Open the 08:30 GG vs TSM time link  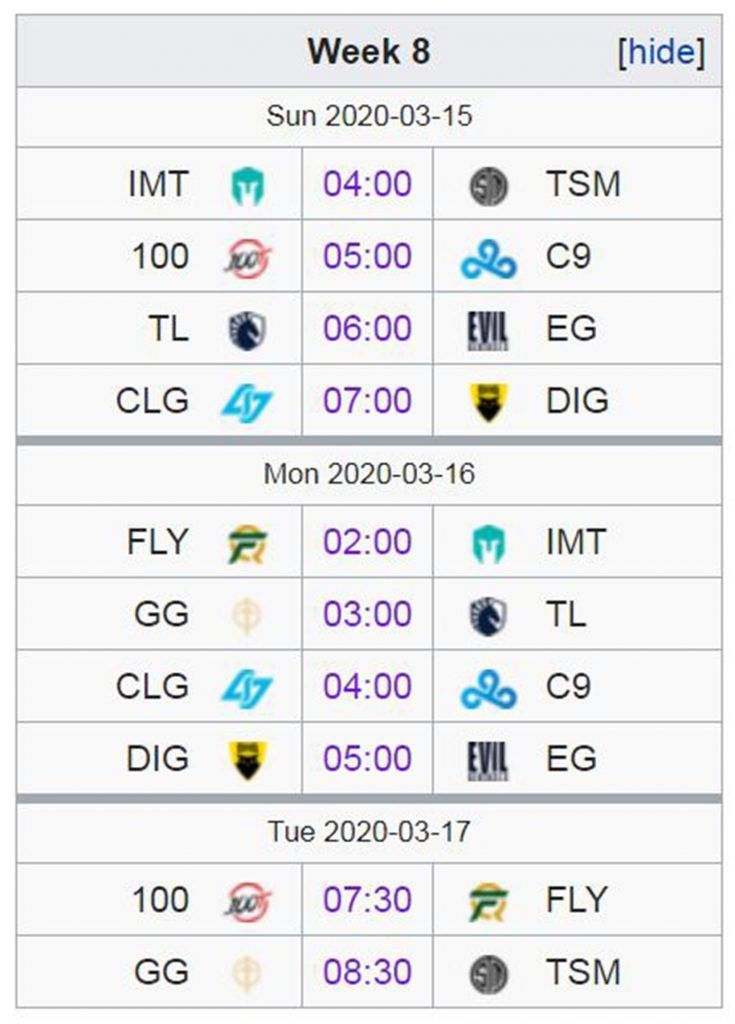[x=367, y=972]
